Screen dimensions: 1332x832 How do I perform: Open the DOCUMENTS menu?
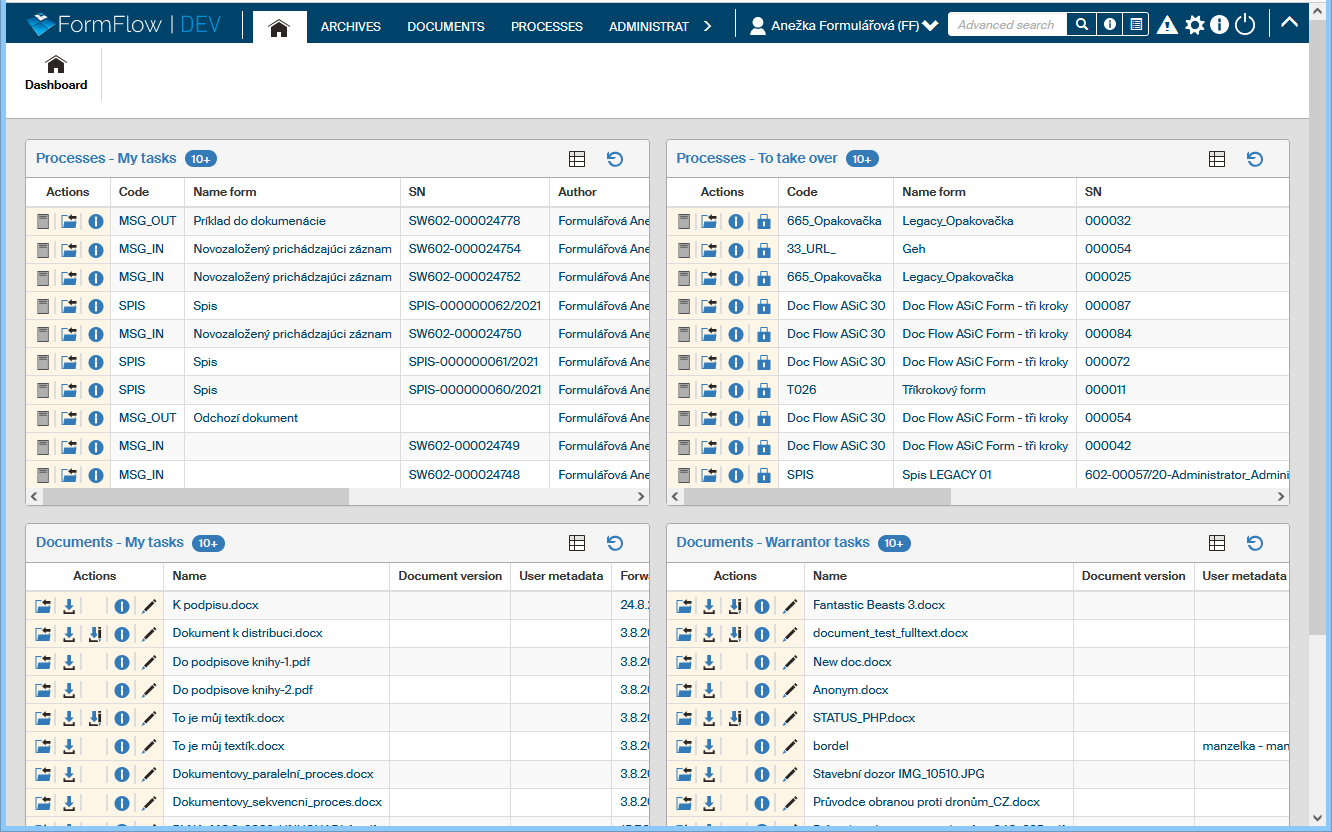(x=446, y=27)
